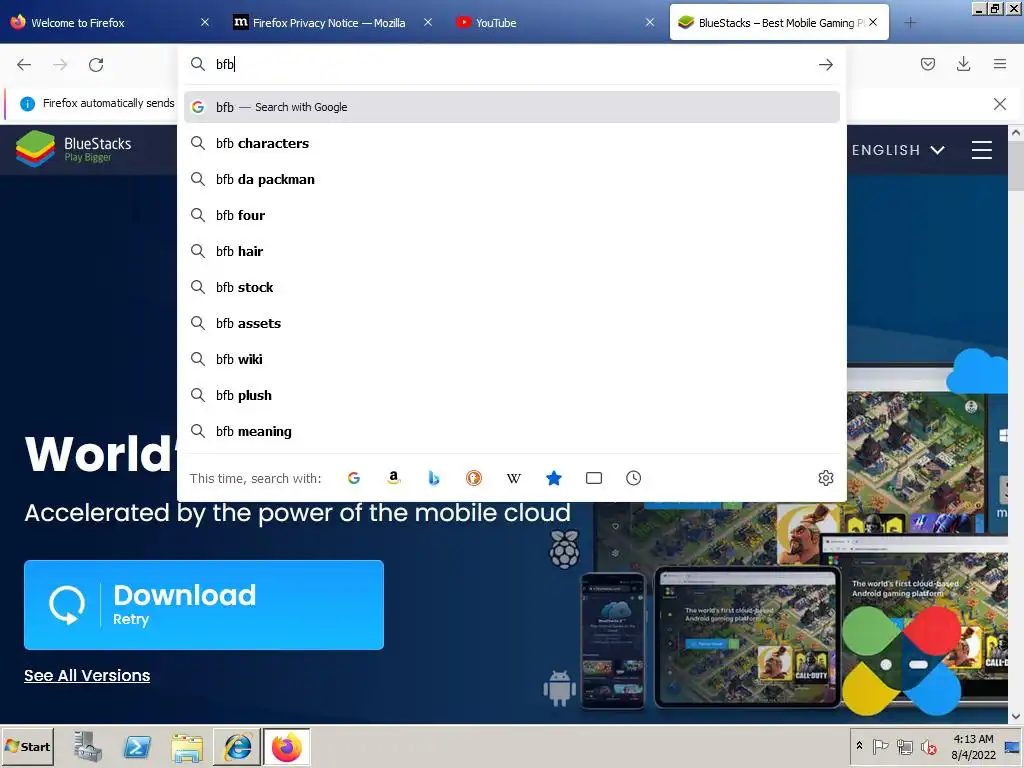Show hidden tray icons arrow
Viewport: 1024px width, 768px height.
(859, 746)
